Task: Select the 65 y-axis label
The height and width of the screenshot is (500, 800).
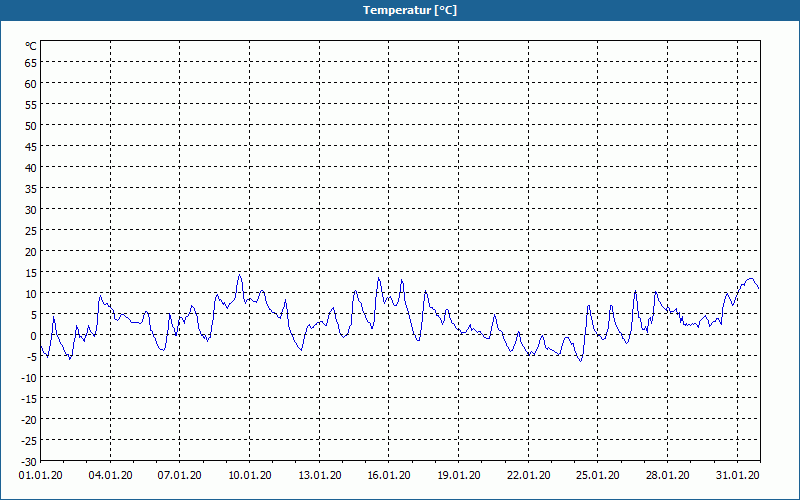Action: 31,63
